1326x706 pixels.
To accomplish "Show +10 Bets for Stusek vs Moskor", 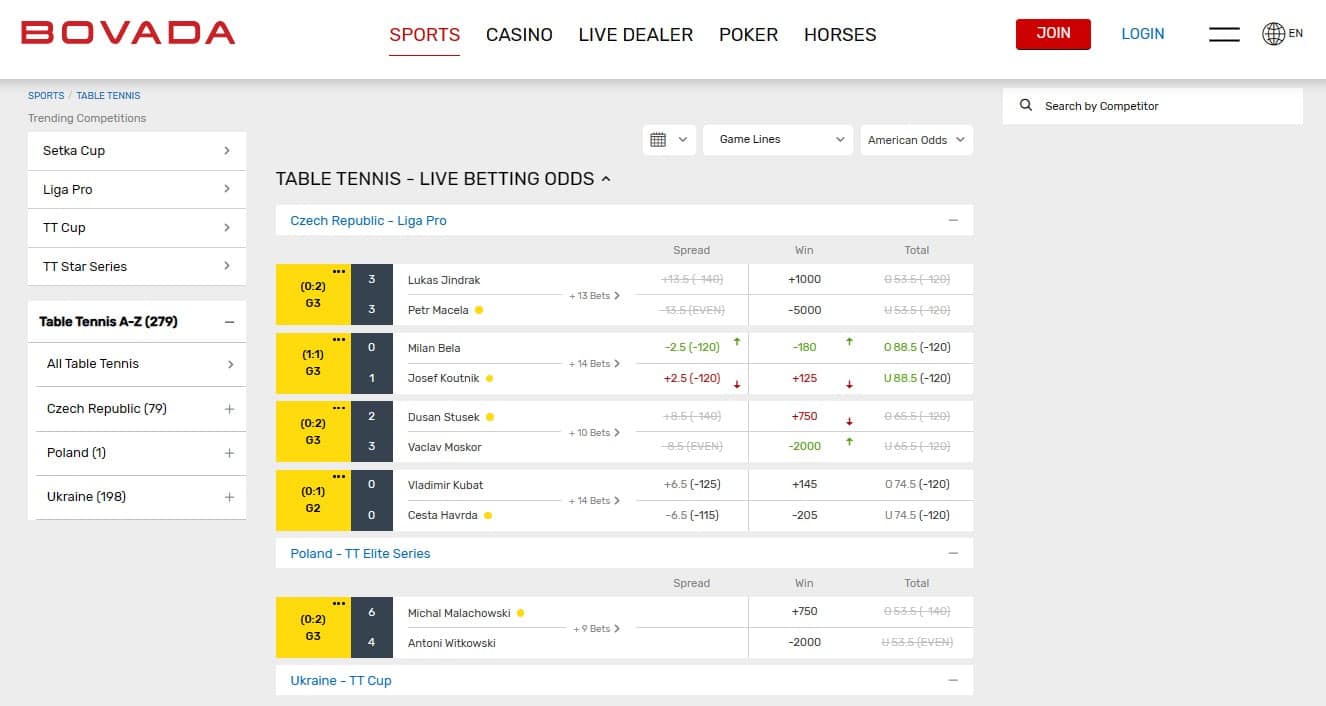I will tap(594, 433).
